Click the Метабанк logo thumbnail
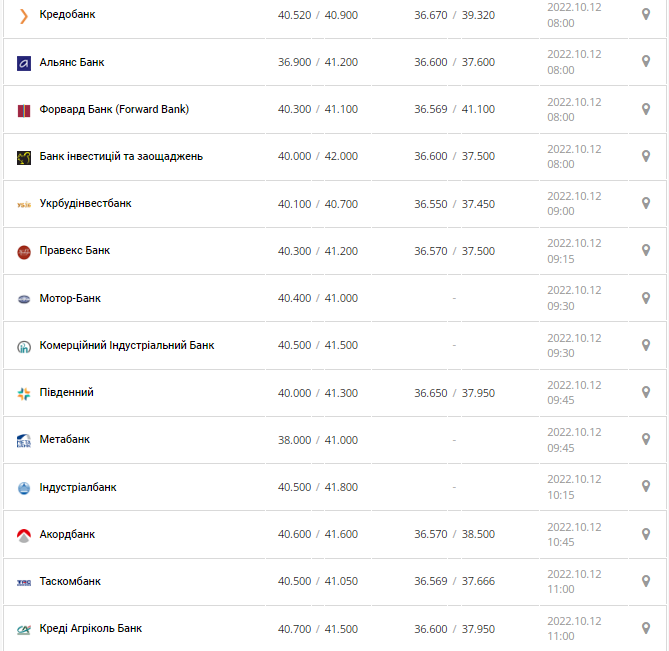 click(x=24, y=441)
